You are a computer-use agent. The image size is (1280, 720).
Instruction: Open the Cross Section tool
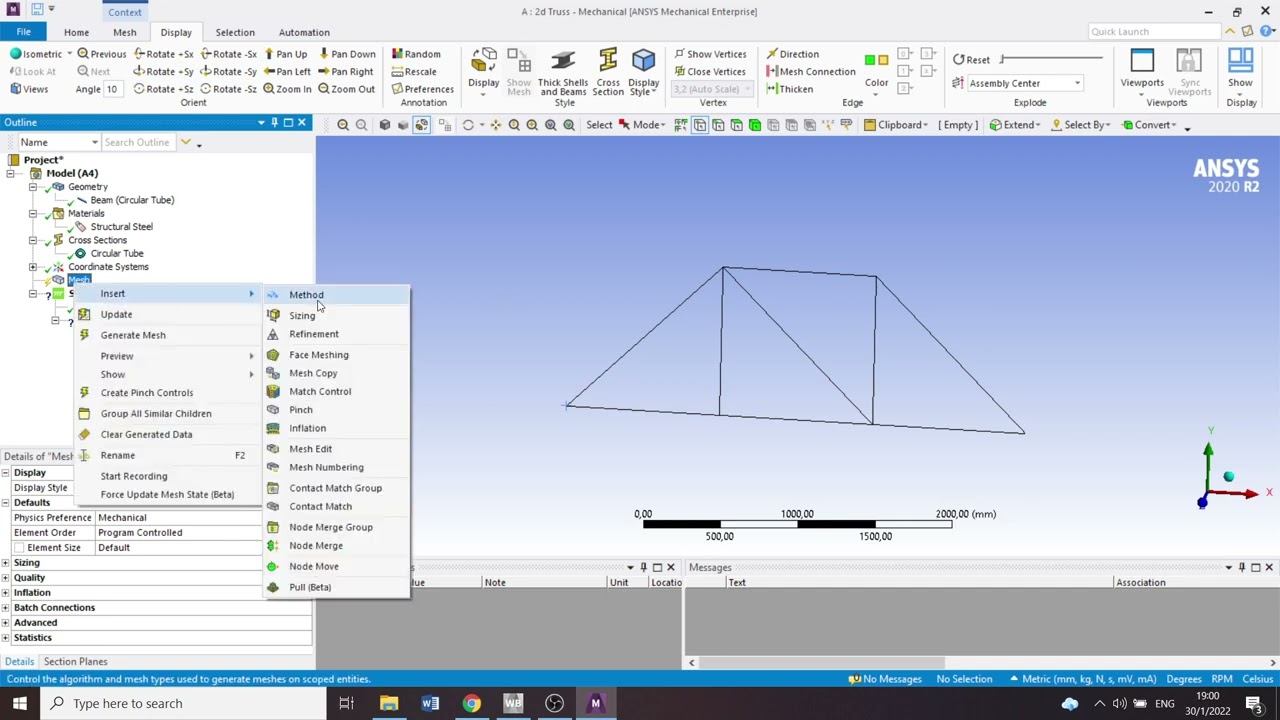click(607, 73)
